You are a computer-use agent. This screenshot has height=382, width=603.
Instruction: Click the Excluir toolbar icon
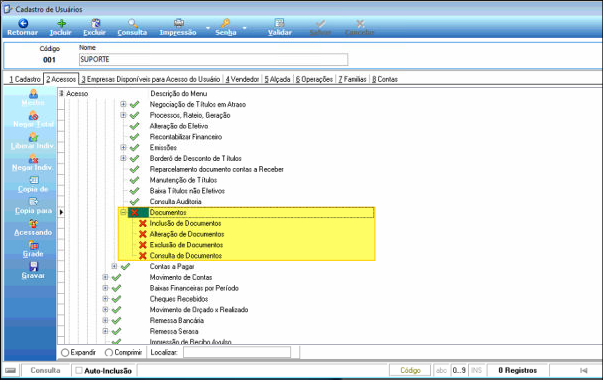[95, 23]
